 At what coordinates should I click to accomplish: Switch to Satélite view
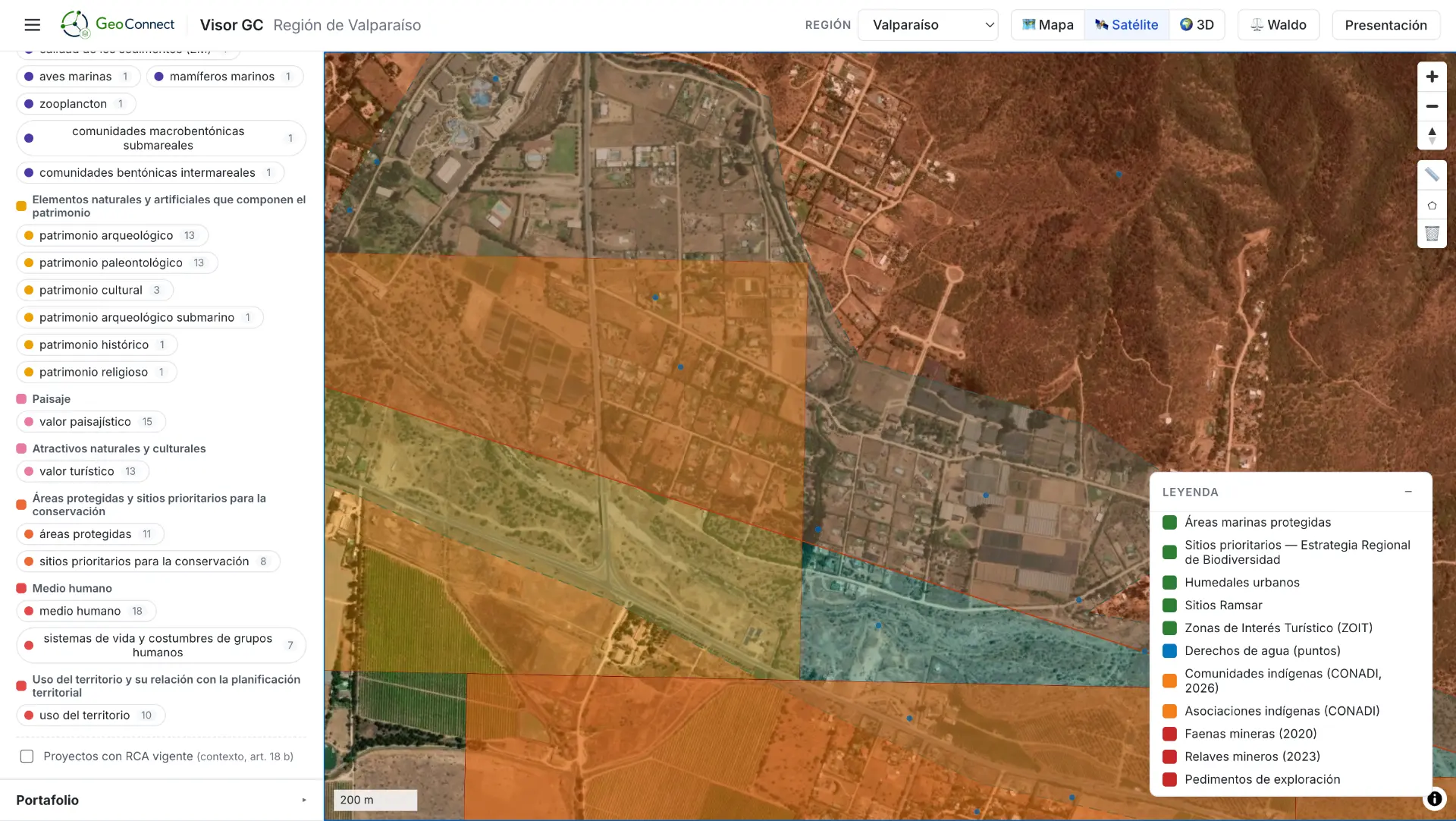pyautogui.click(x=1127, y=25)
